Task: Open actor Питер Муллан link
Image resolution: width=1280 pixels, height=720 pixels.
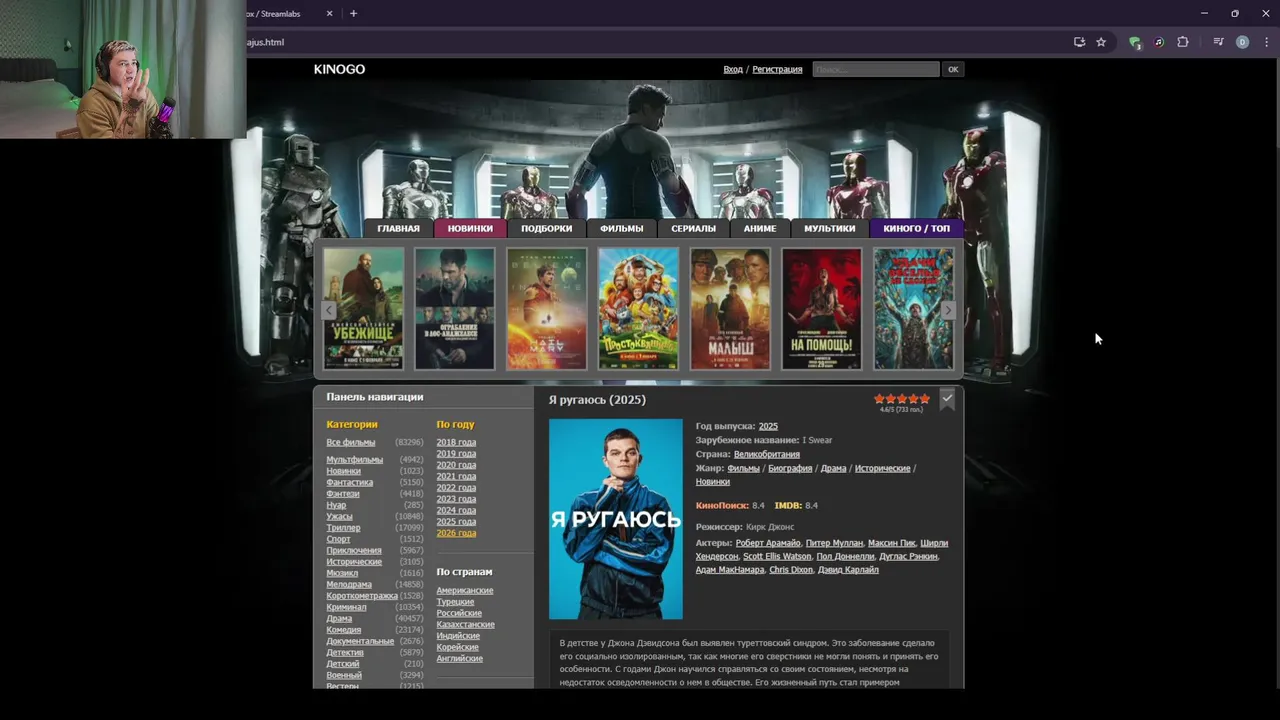Action: click(834, 543)
